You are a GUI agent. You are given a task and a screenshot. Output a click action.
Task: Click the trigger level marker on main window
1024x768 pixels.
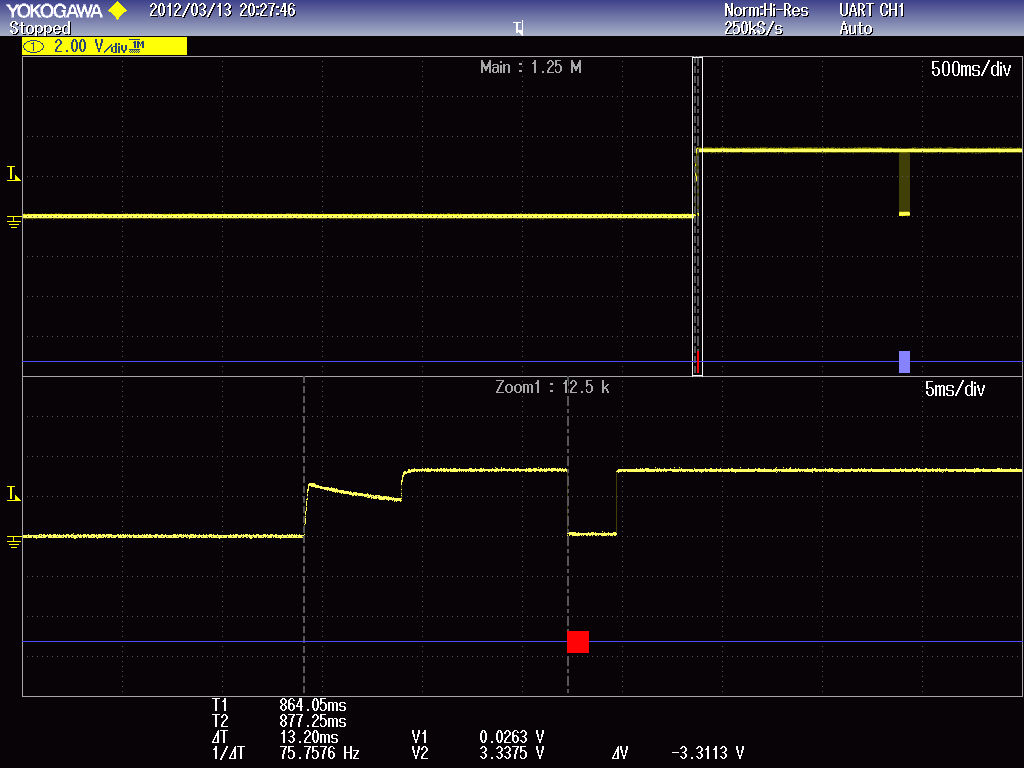(x=13, y=173)
